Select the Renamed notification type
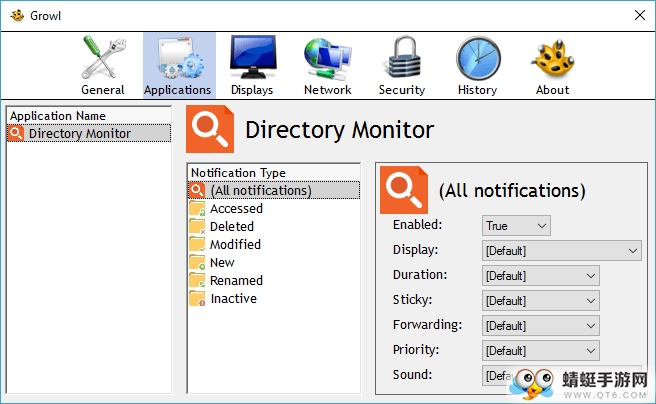This screenshot has width=656, height=404. click(236, 280)
